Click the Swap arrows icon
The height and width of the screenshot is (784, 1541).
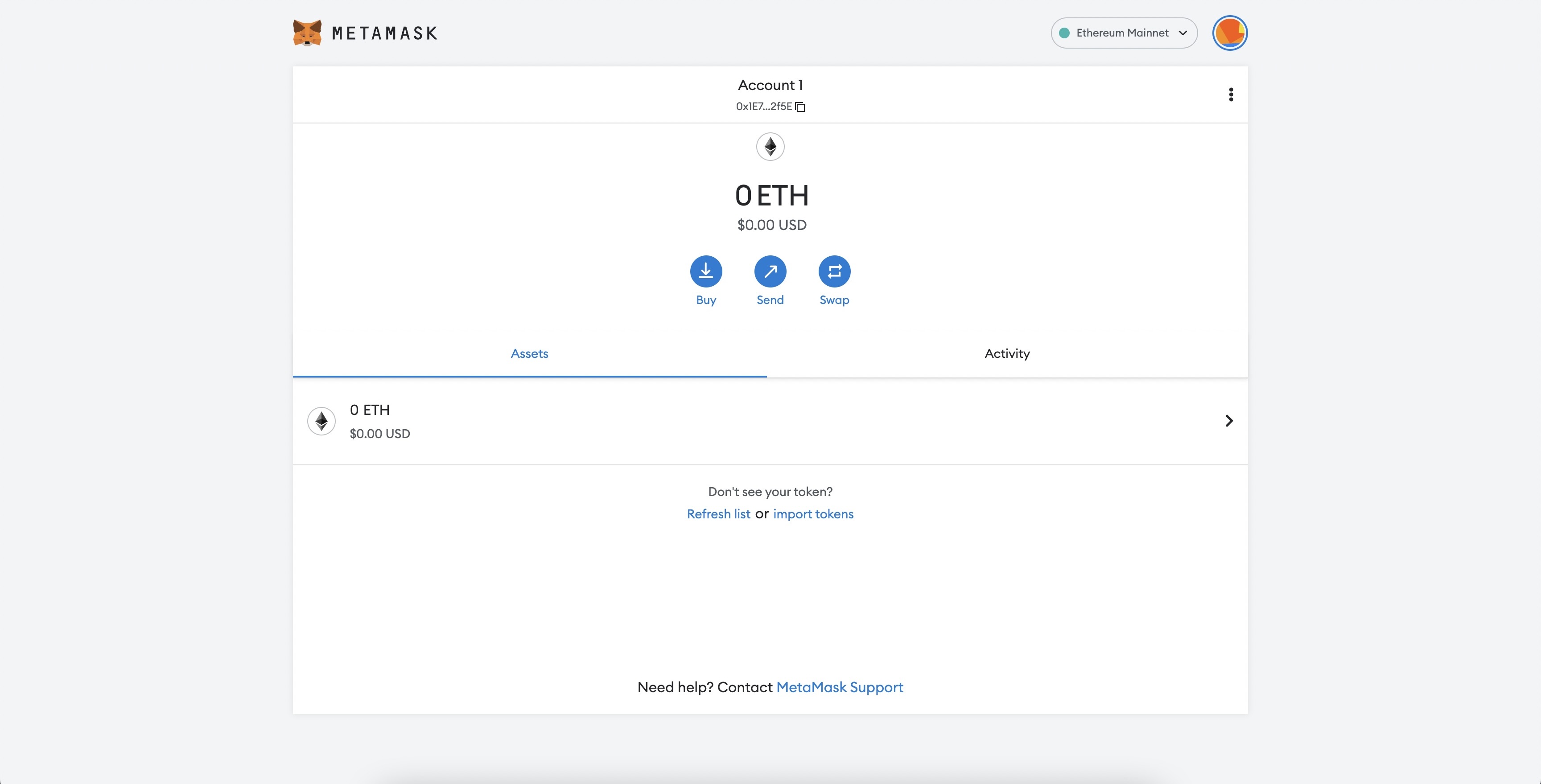(x=834, y=271)
